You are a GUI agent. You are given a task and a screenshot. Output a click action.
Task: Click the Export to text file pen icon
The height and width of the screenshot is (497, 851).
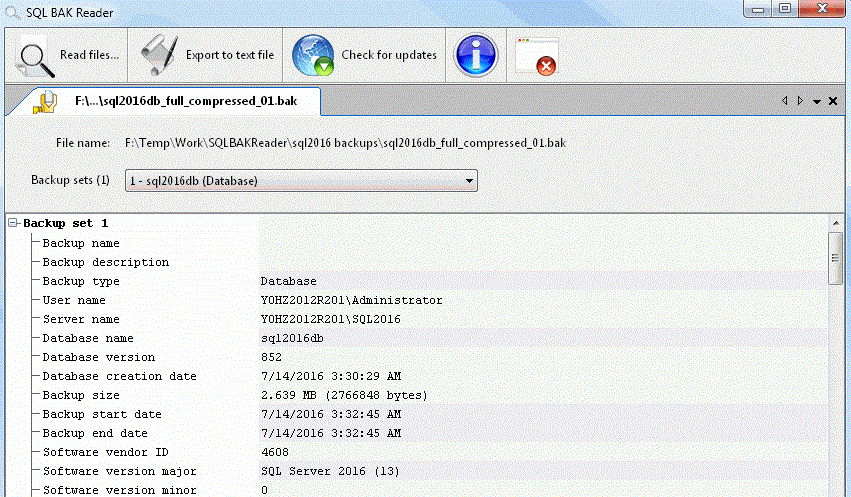coord(158,55)
